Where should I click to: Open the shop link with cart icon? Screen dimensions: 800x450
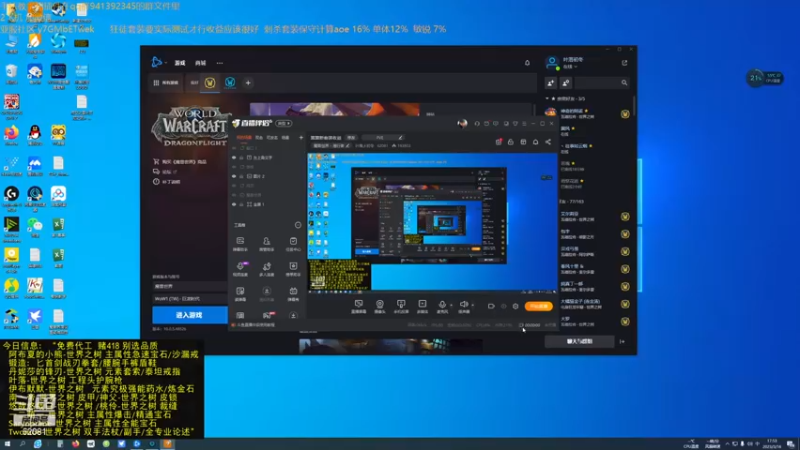tap(180, 162)
